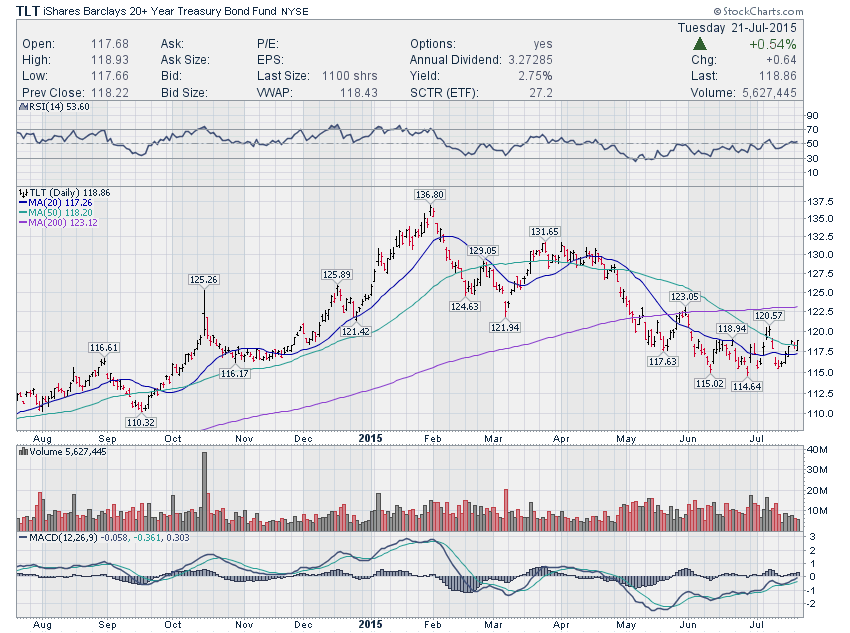Click the MA(50) 118.20 legend text
Image resolution: width=850 pixels, height=633 pixels.
tap(60, 213)
